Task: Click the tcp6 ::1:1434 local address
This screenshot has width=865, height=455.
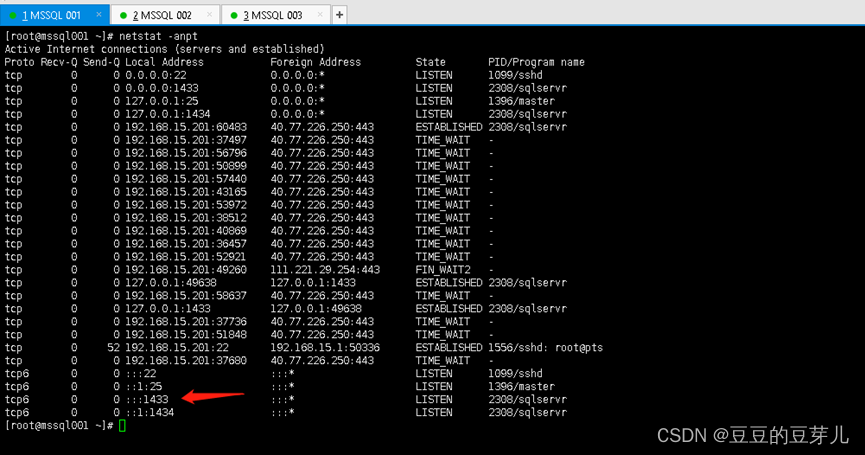Action: pyautogui.click(x=149, y=412)
